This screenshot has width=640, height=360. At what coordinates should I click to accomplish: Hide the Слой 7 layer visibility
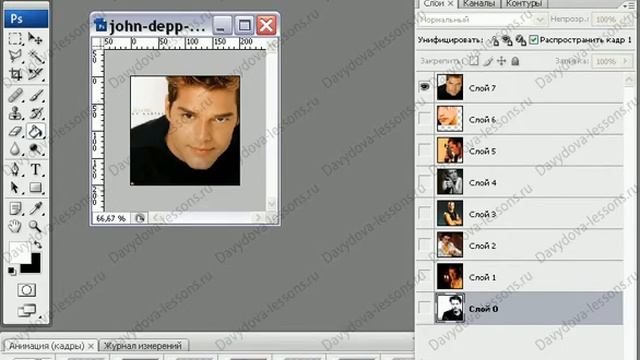point(424,87)
